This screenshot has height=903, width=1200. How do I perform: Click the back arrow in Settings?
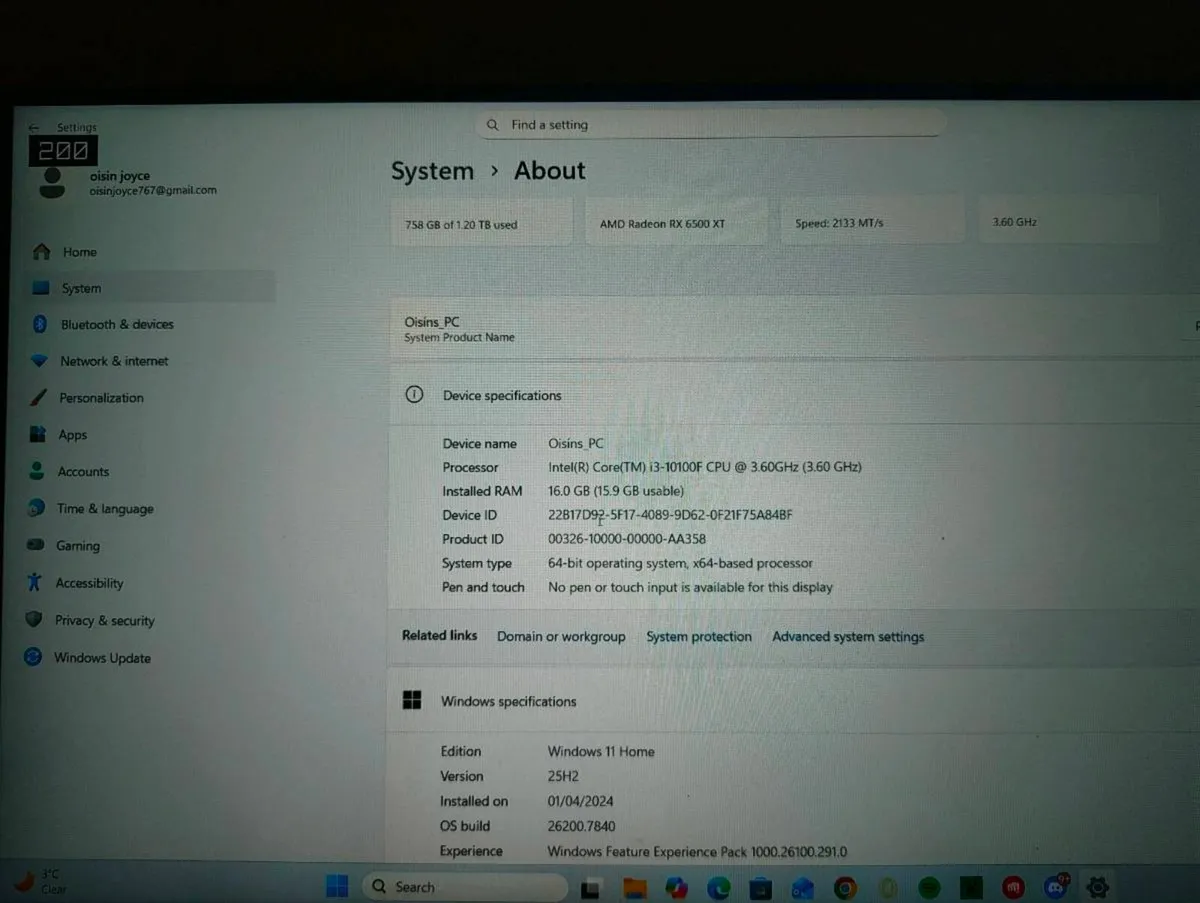(x=34, y=128)
